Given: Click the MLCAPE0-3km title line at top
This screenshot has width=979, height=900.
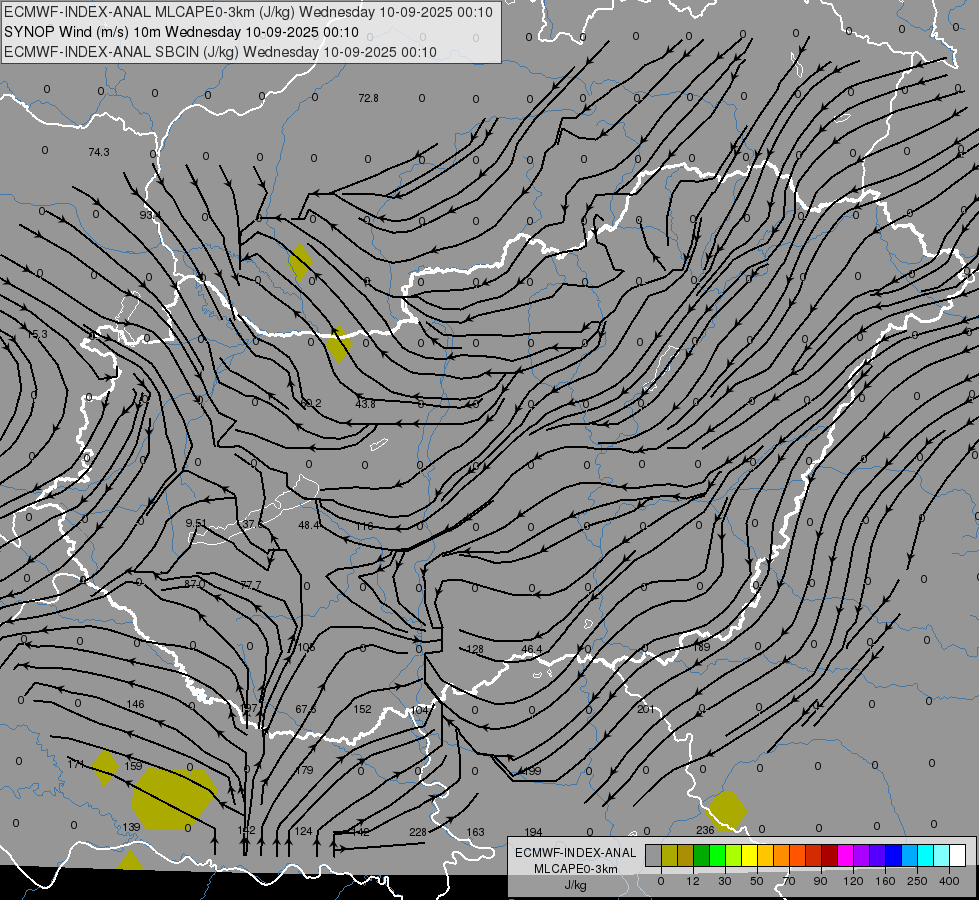Looking at the screenshot, I should click(248, 12).
